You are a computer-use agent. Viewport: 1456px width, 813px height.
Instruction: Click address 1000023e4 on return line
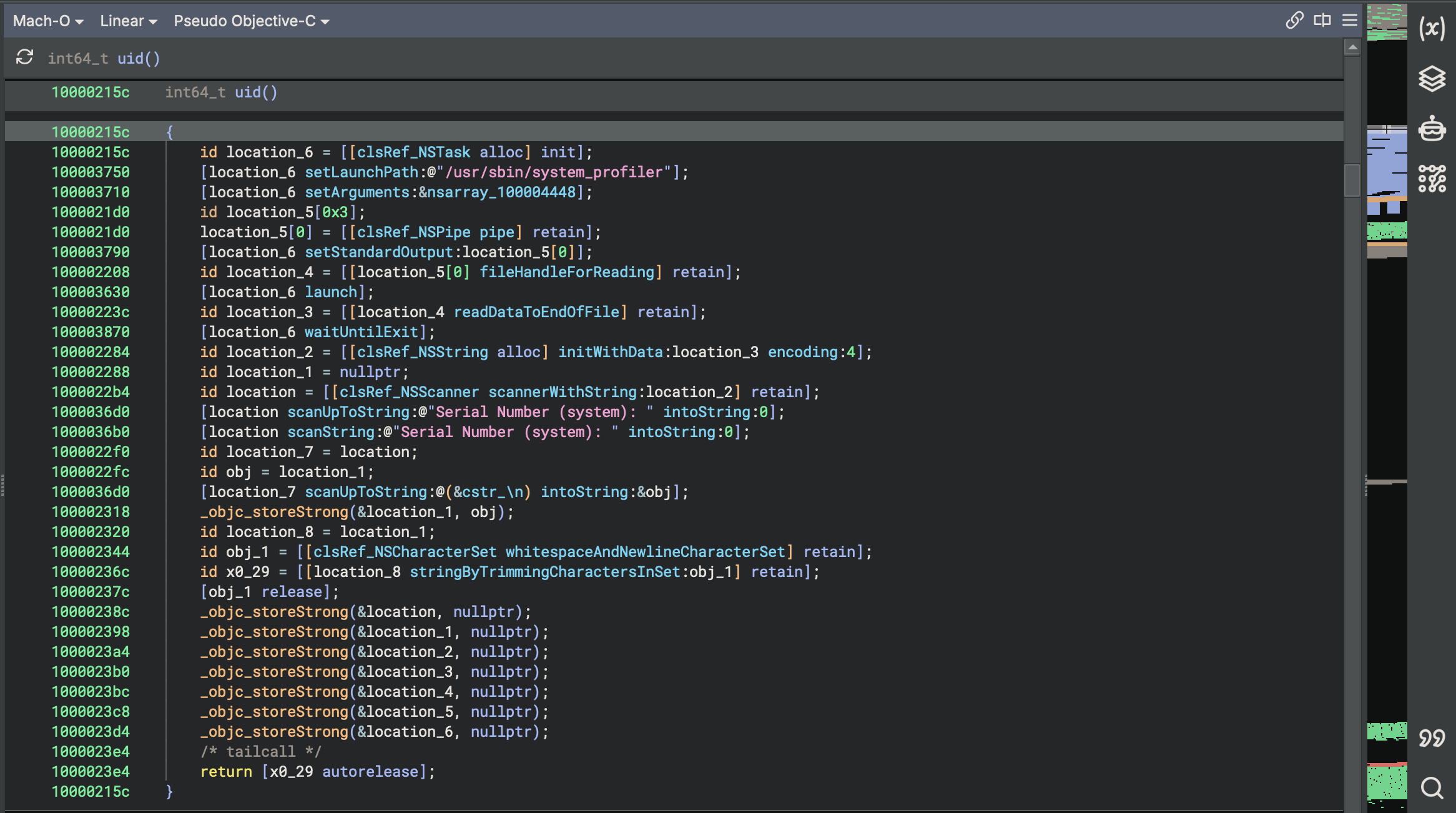[x=91, y=771]
